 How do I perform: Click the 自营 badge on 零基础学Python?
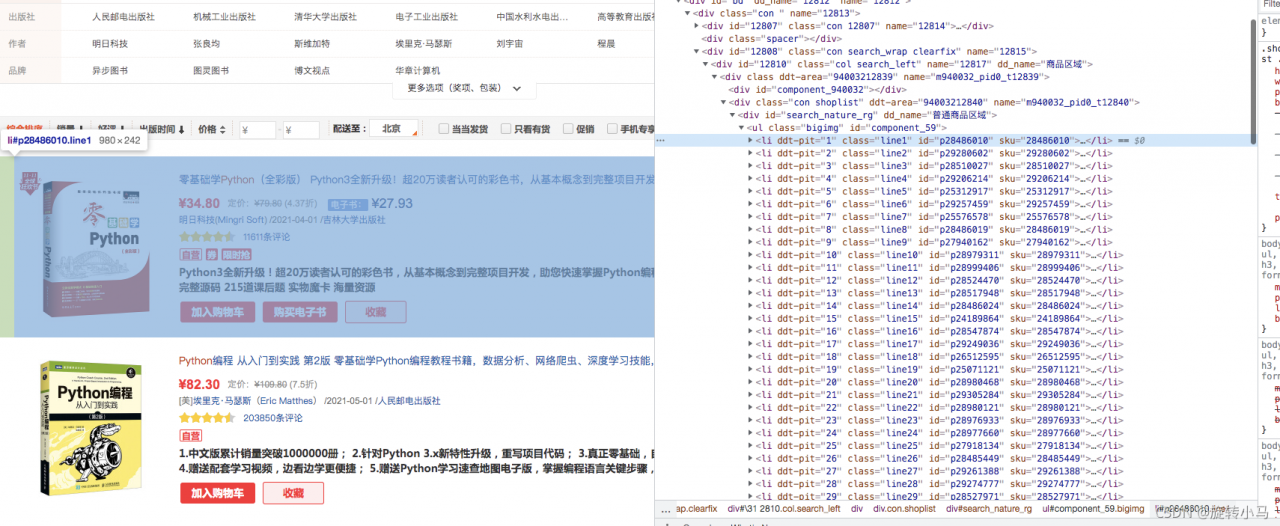[x=190, y=255]
